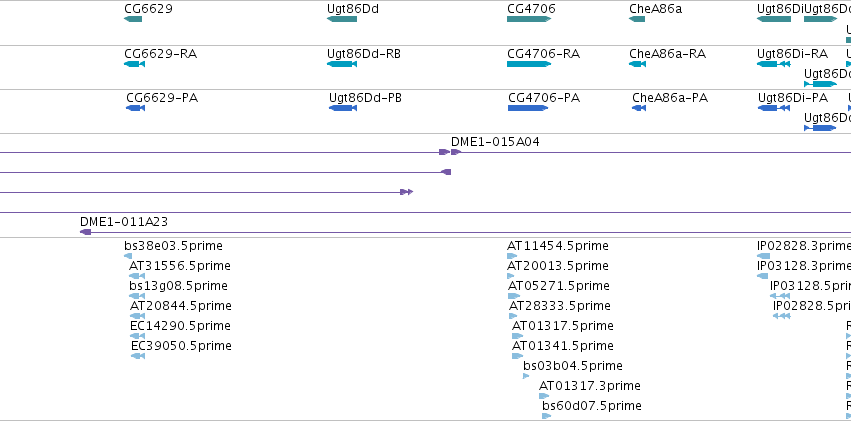Select the Ugt86Dd-RB transcript glyph
The width and height of the screenshot is (851, 421).
tap(342, 64)
